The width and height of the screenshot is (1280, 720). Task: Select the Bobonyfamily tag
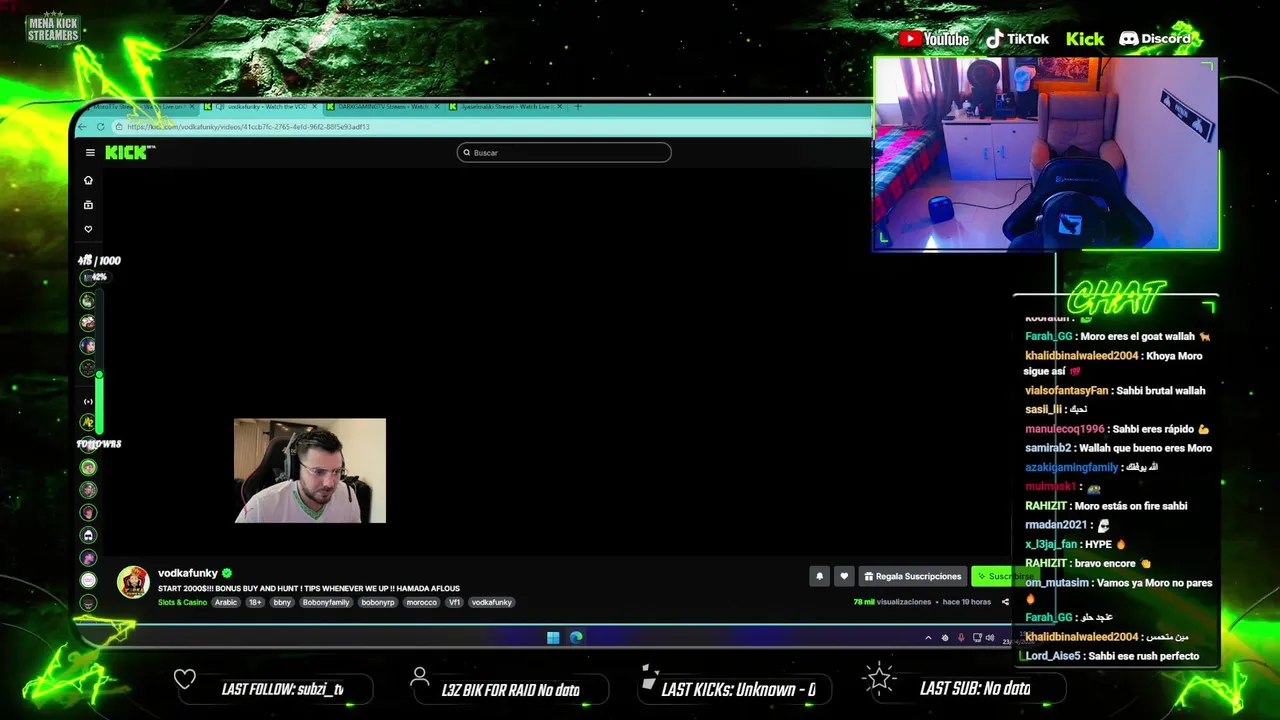point(326,602)
